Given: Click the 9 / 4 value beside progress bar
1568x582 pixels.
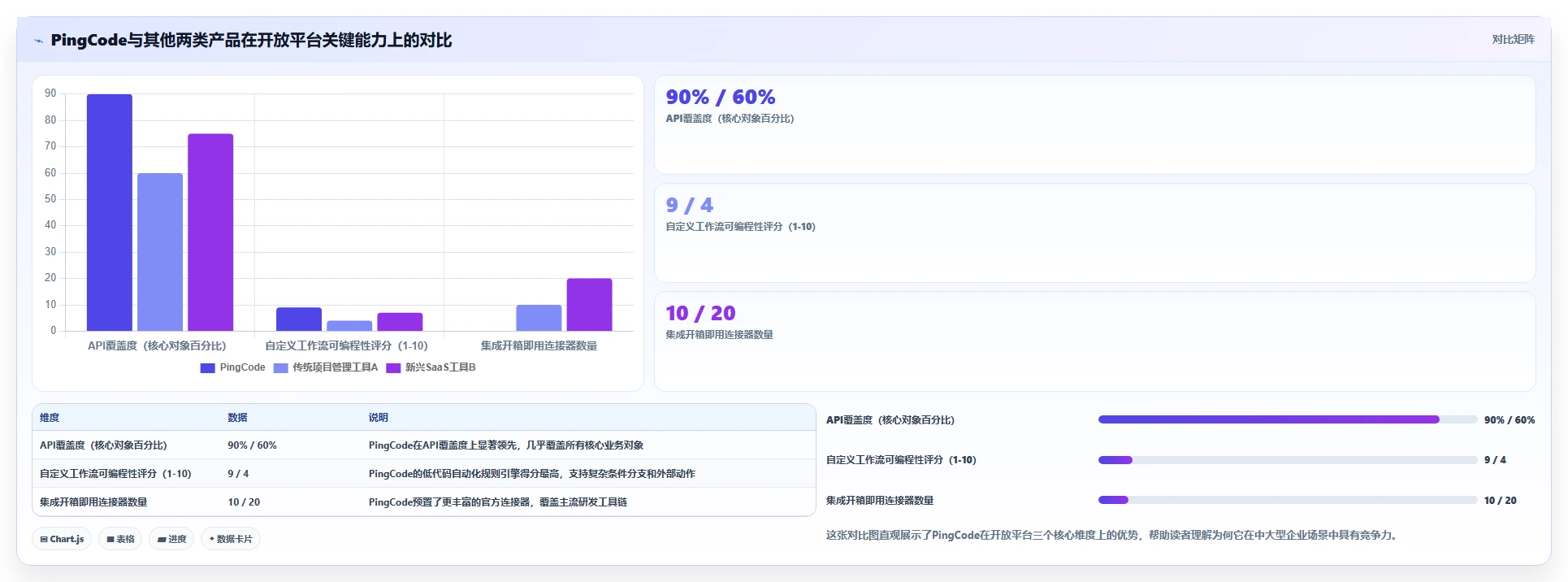Looking at the screenshot, I should coord(1495,460).
